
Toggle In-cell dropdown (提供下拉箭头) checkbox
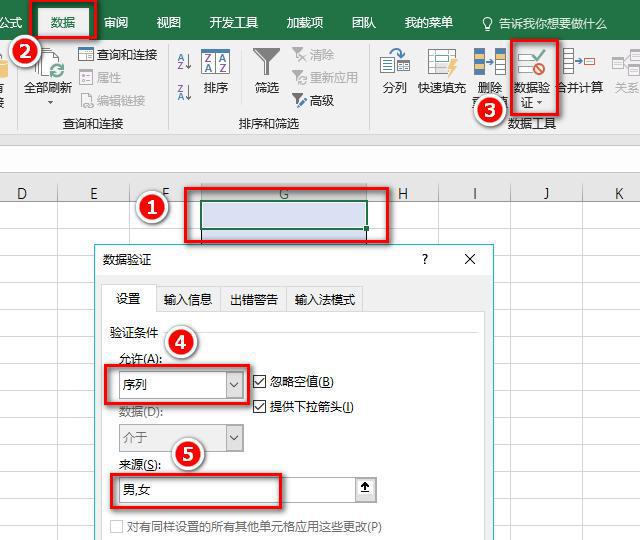[260, 407]
